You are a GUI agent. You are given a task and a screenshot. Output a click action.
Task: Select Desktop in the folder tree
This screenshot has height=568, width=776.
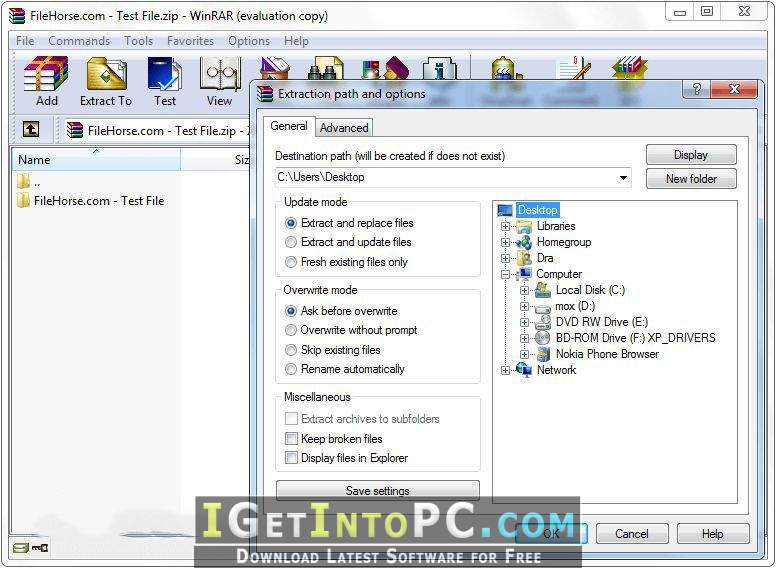click(x=537, y=210)
